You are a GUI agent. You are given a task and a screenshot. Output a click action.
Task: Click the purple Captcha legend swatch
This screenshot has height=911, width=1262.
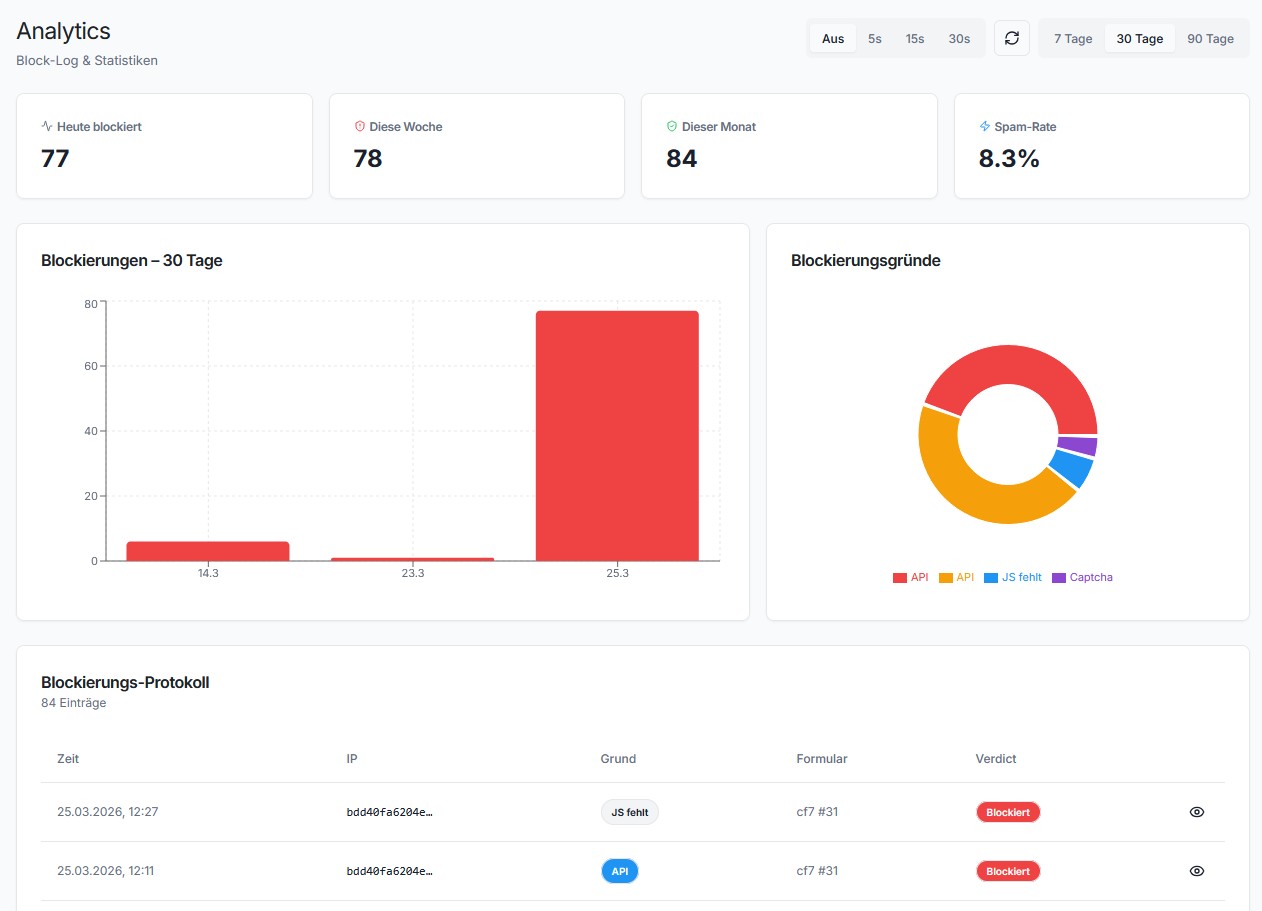1058,578
